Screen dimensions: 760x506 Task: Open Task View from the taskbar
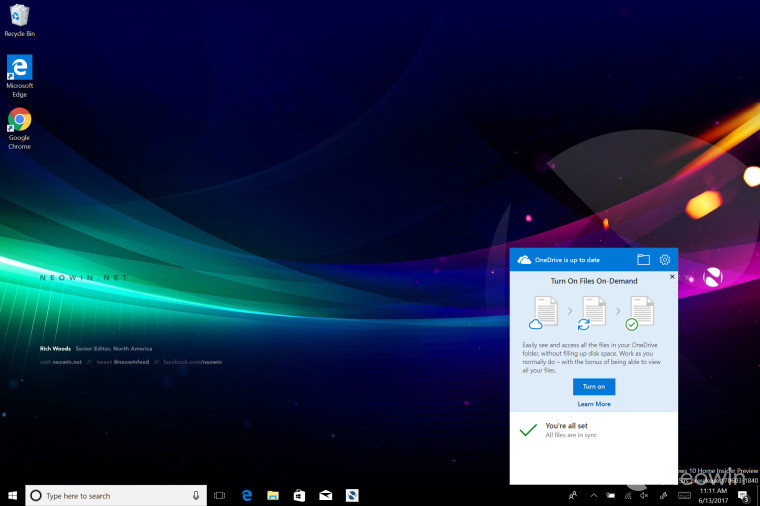pos(220,495)
